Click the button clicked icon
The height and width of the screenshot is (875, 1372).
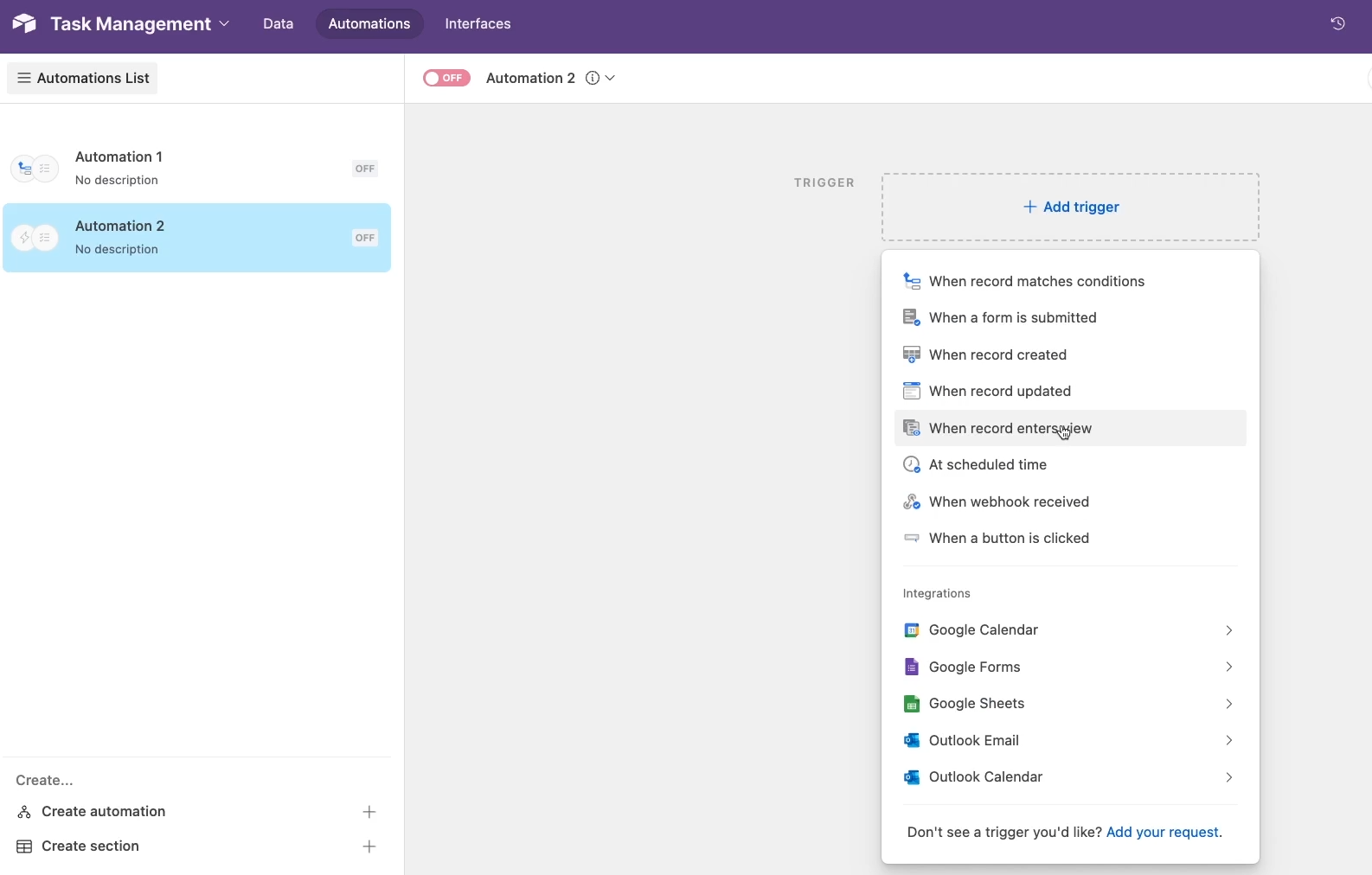click(x=911, y=538)
